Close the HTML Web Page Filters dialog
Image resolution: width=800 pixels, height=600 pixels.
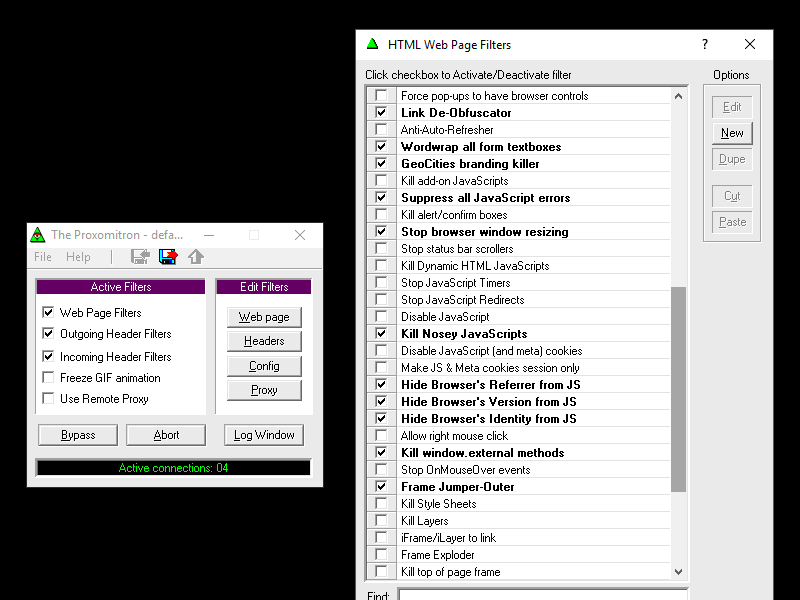749,44
